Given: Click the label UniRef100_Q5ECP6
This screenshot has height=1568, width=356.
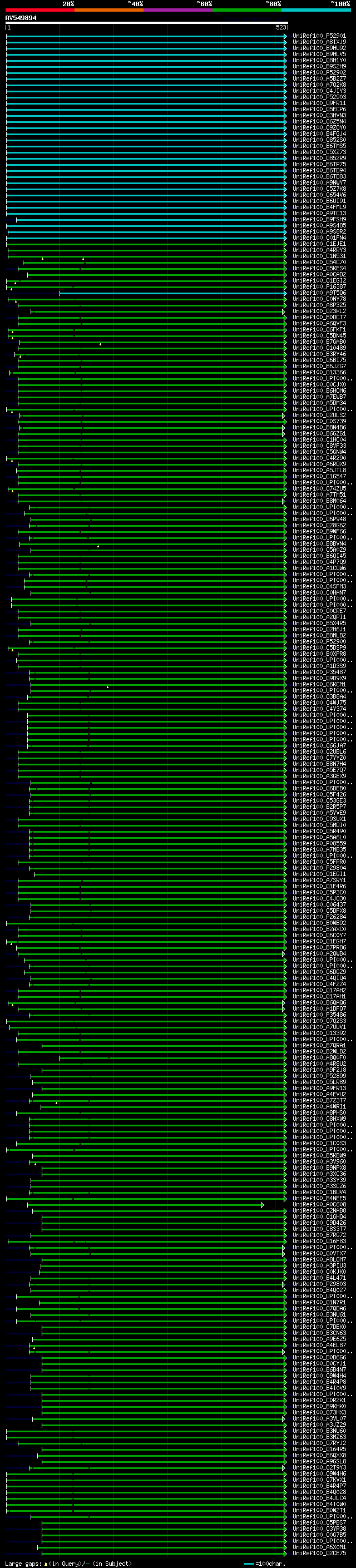Looking at the screenshot, I should tap(319, 109).
